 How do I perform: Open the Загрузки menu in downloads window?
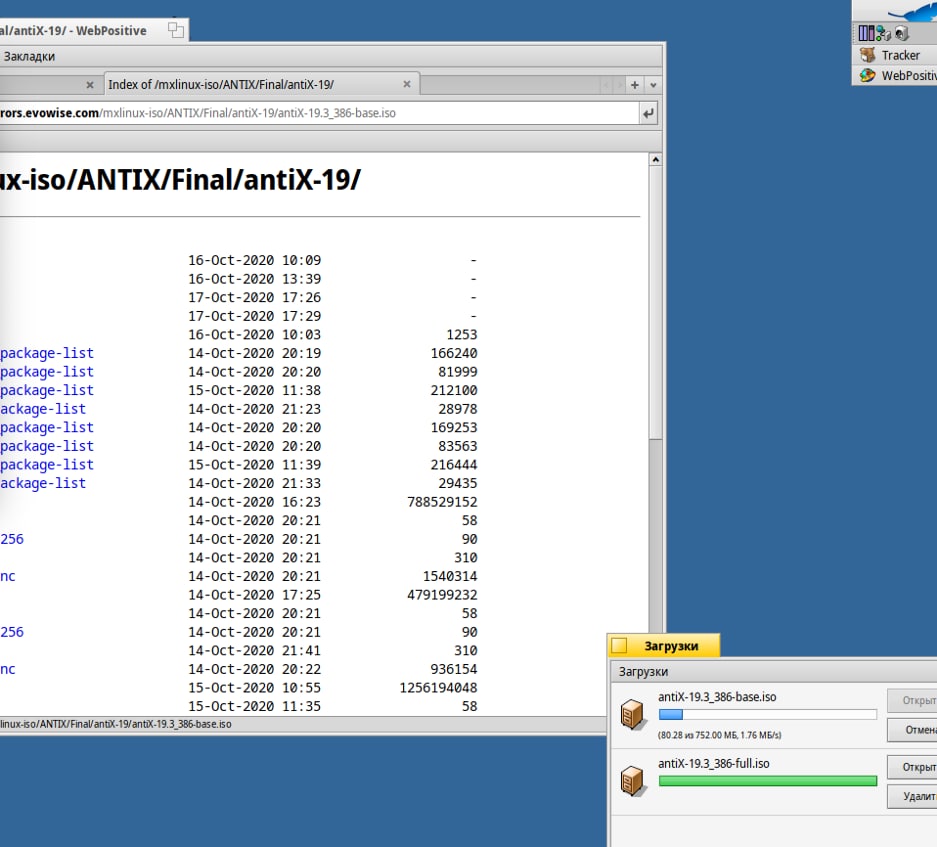tap(643, 671)
